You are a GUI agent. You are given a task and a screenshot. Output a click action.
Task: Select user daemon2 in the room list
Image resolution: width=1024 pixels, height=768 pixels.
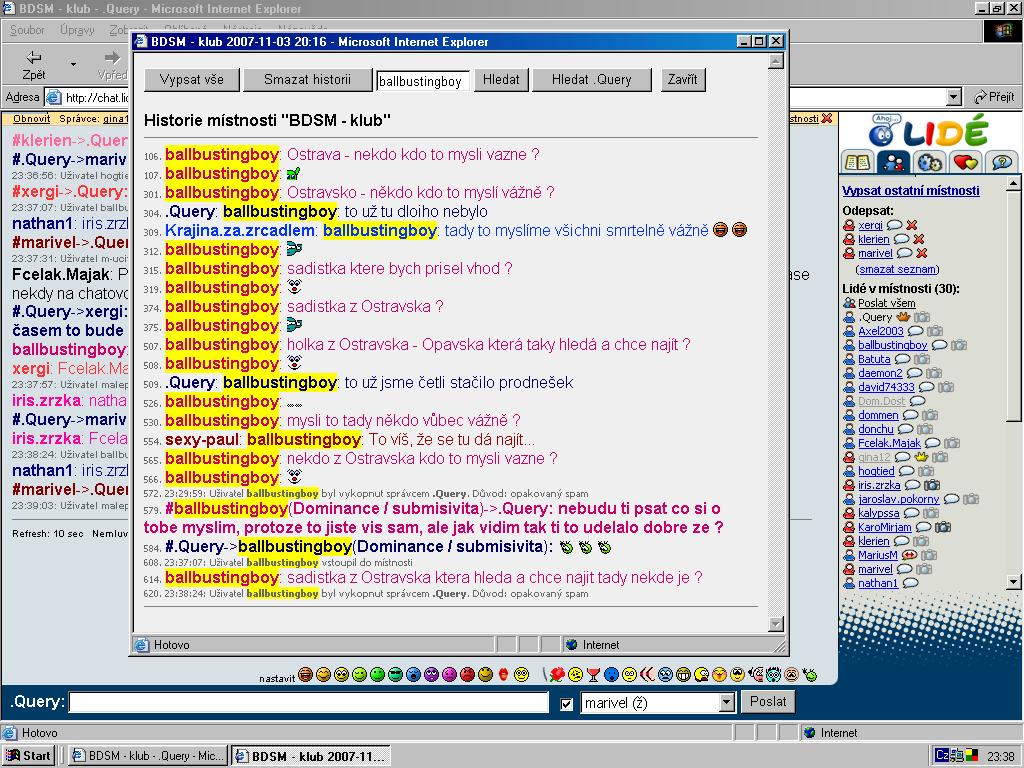click(x=880, y=373)
